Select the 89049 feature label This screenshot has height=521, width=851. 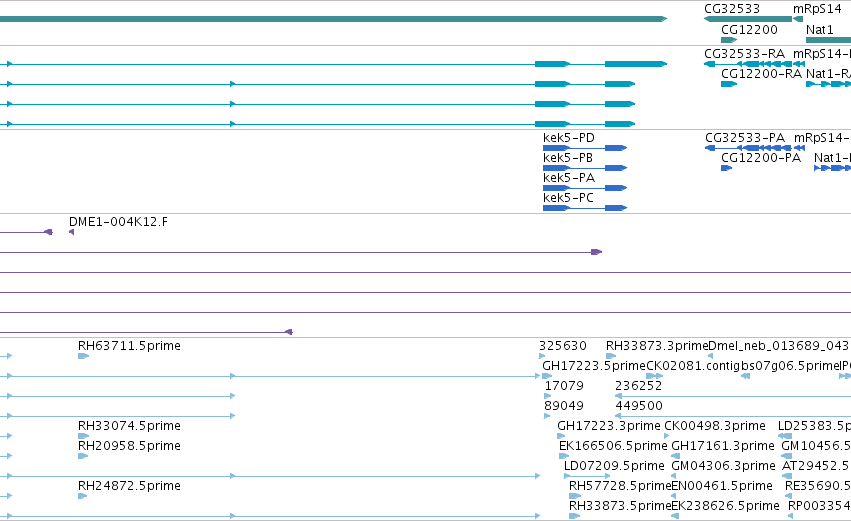(x=564, y=406)
